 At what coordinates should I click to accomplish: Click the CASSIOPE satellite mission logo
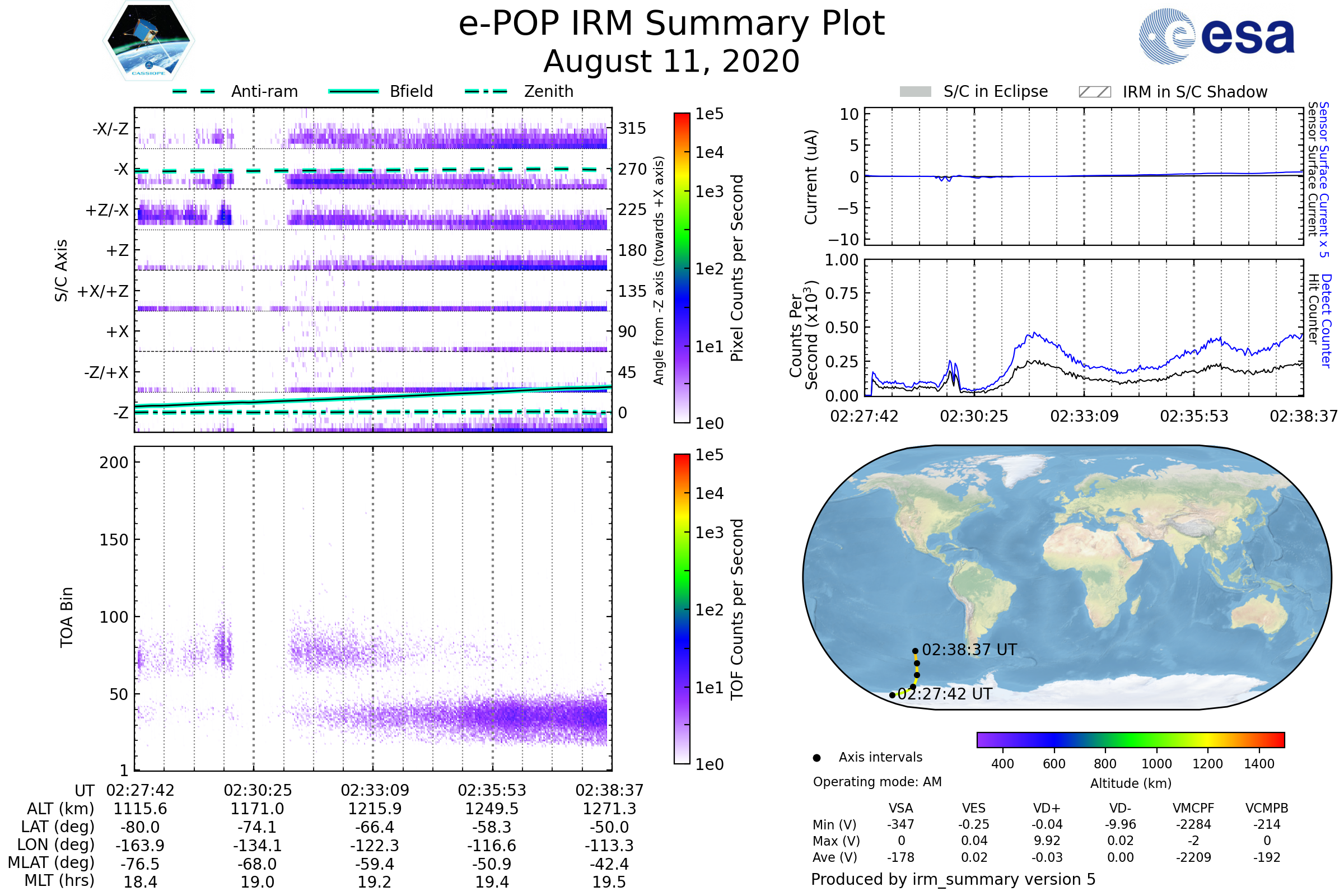pyautogui.click(x=148, y=41)
